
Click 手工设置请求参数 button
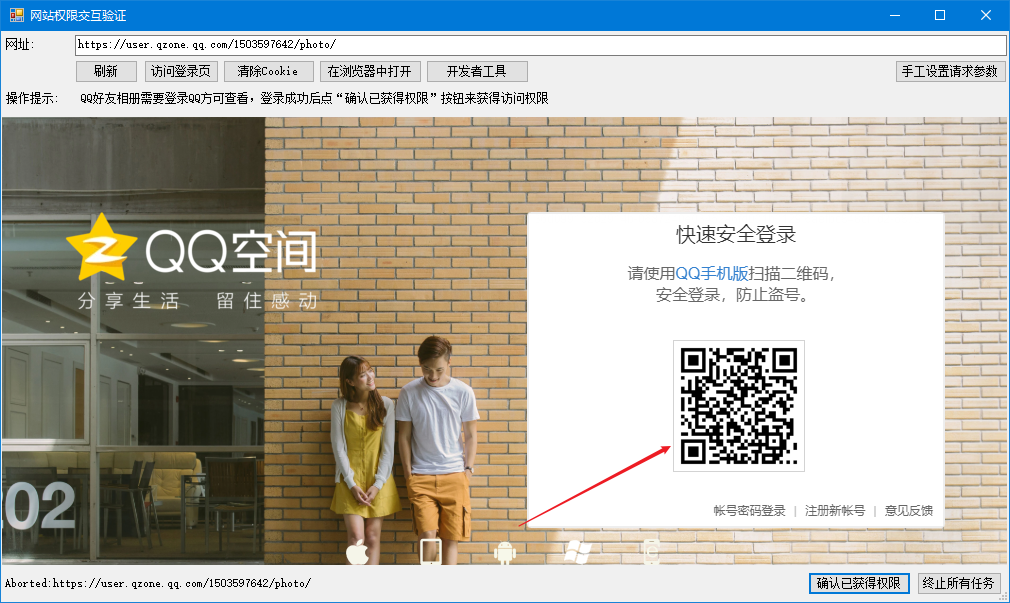click(x=949, y=71)
